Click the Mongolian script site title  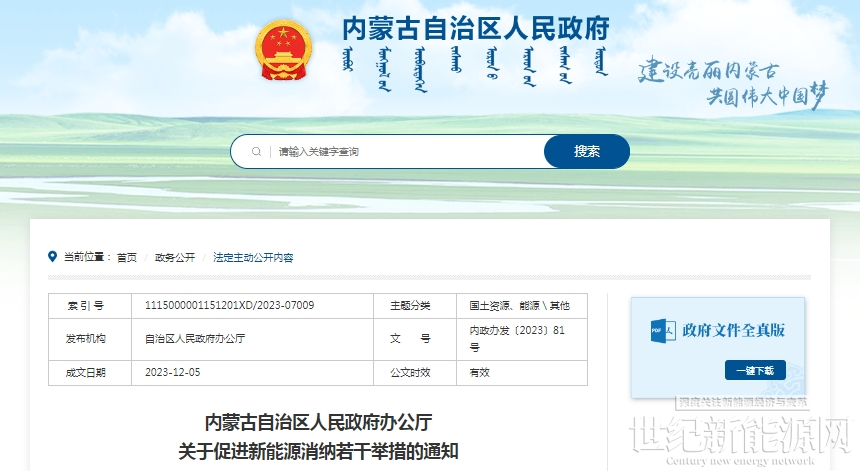476,69
